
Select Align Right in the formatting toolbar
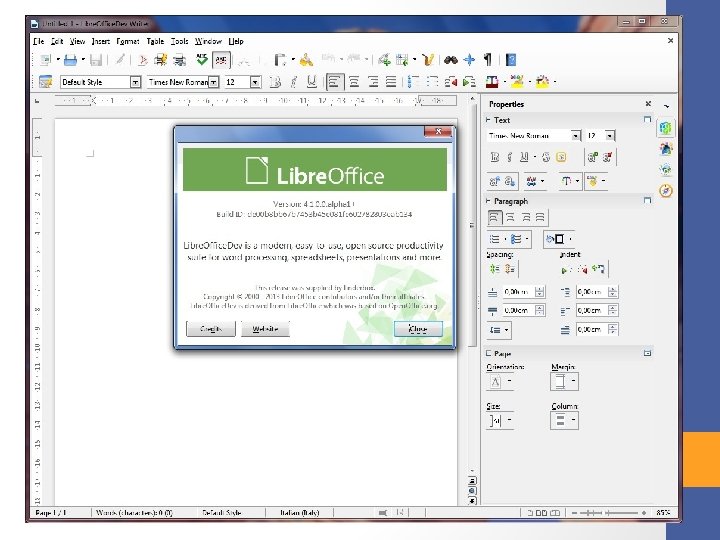(x=373, y=82)
